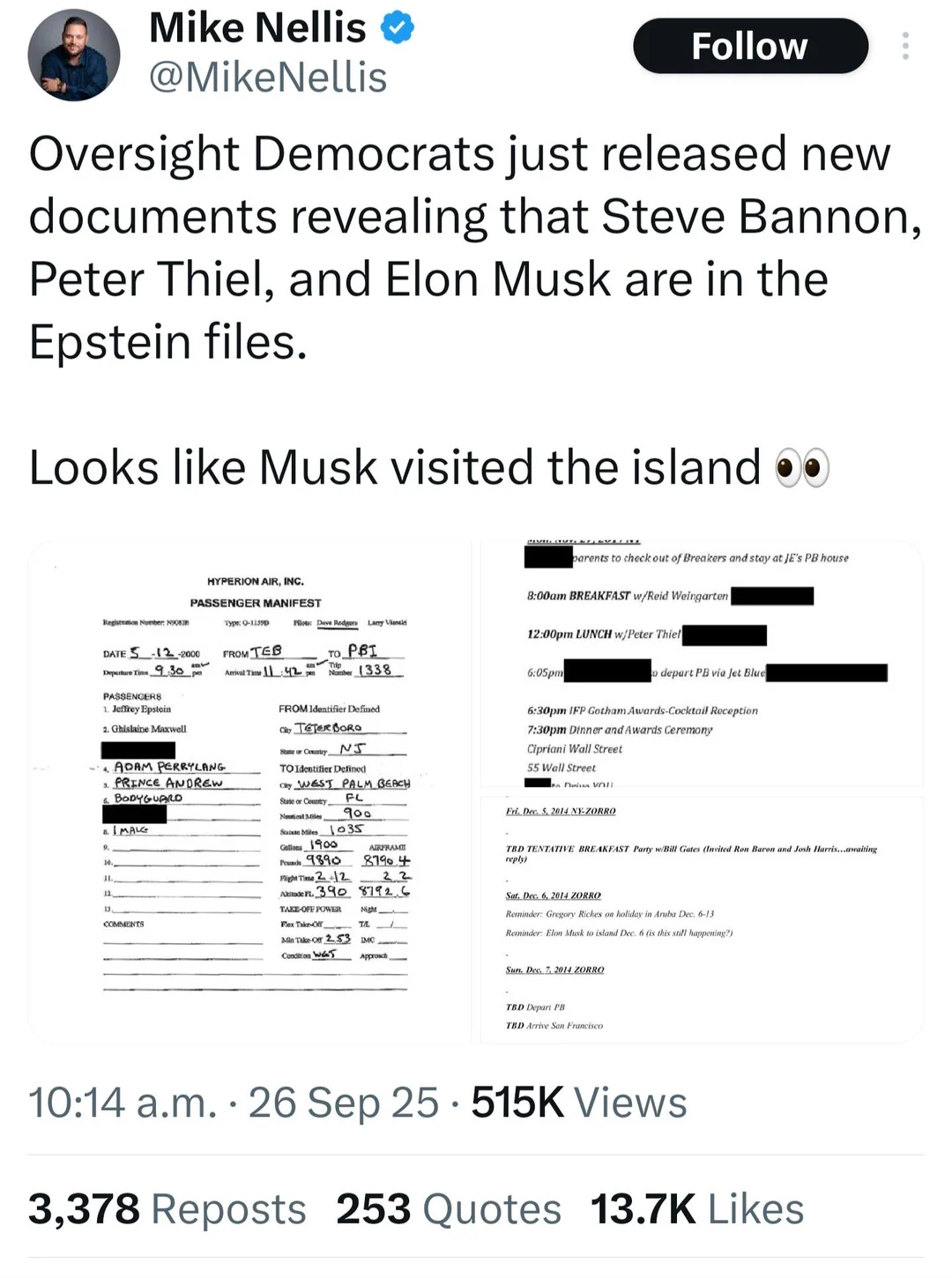View the 13.7K Likes list

pos(696,1209)
